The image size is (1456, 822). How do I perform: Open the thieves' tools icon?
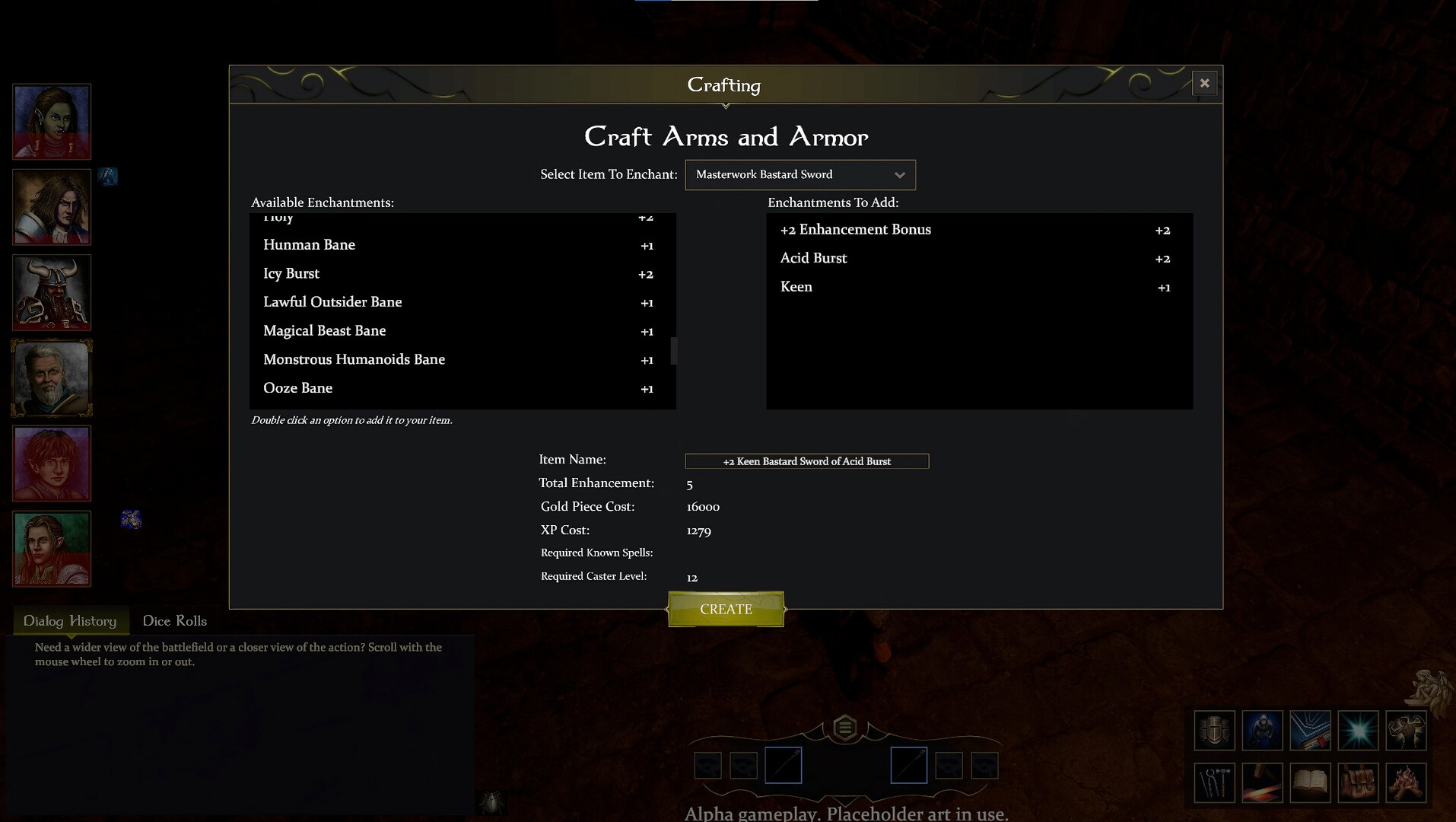click(x=1213, y=782)
